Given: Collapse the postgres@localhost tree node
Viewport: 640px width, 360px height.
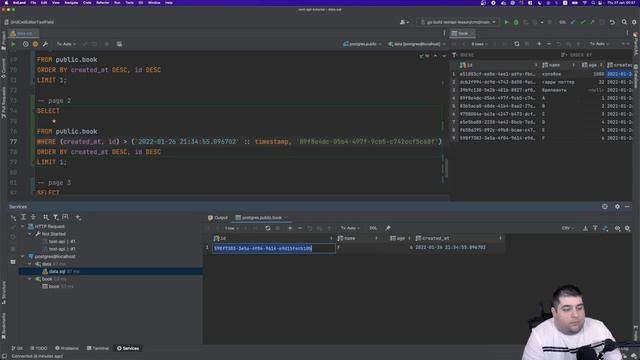Looking at the screenshot, I should [22, 256].
